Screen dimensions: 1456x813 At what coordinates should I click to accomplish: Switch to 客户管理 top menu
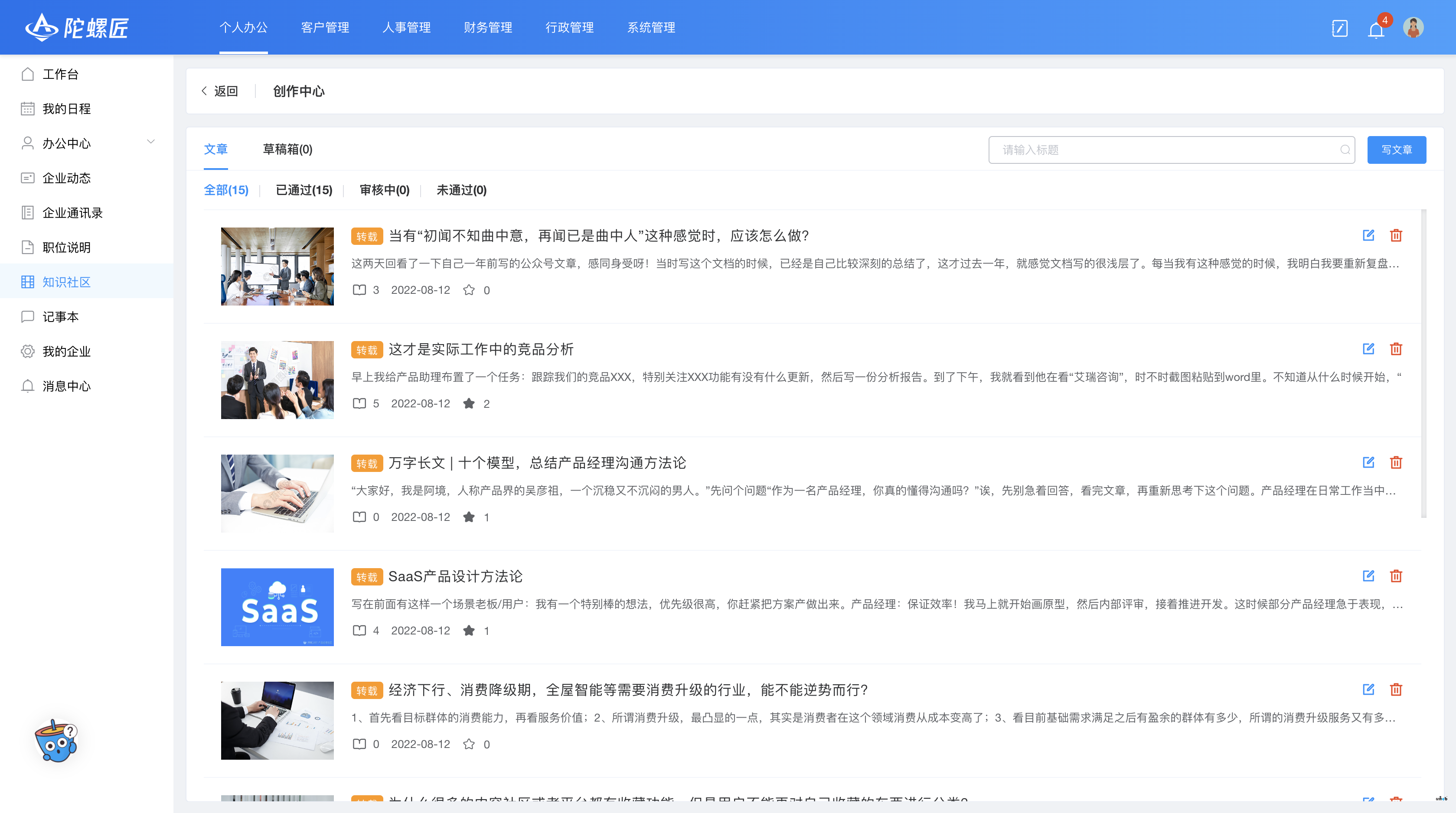325,27
